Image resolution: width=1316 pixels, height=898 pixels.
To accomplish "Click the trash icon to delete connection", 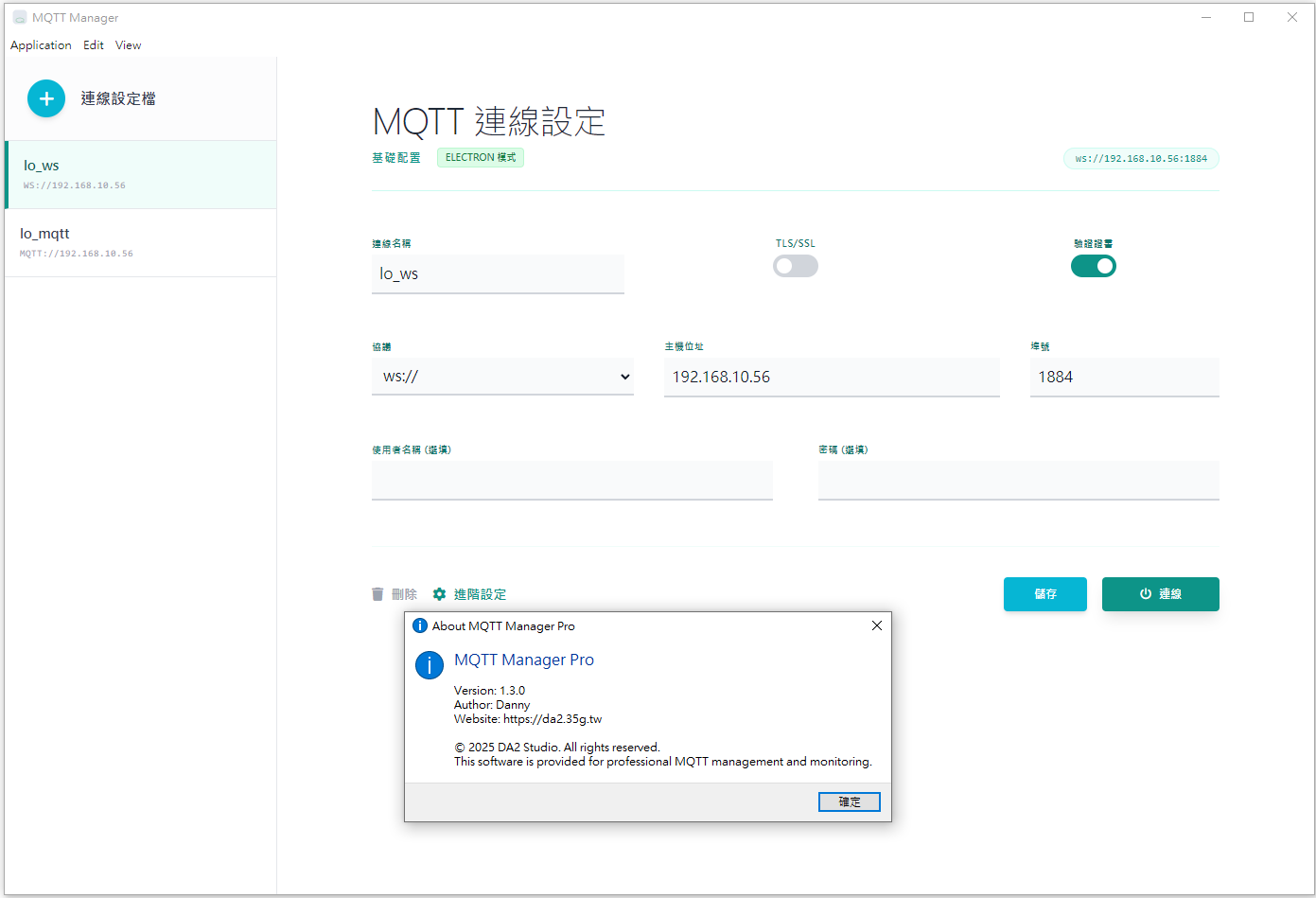I will (x=378, y=594).
